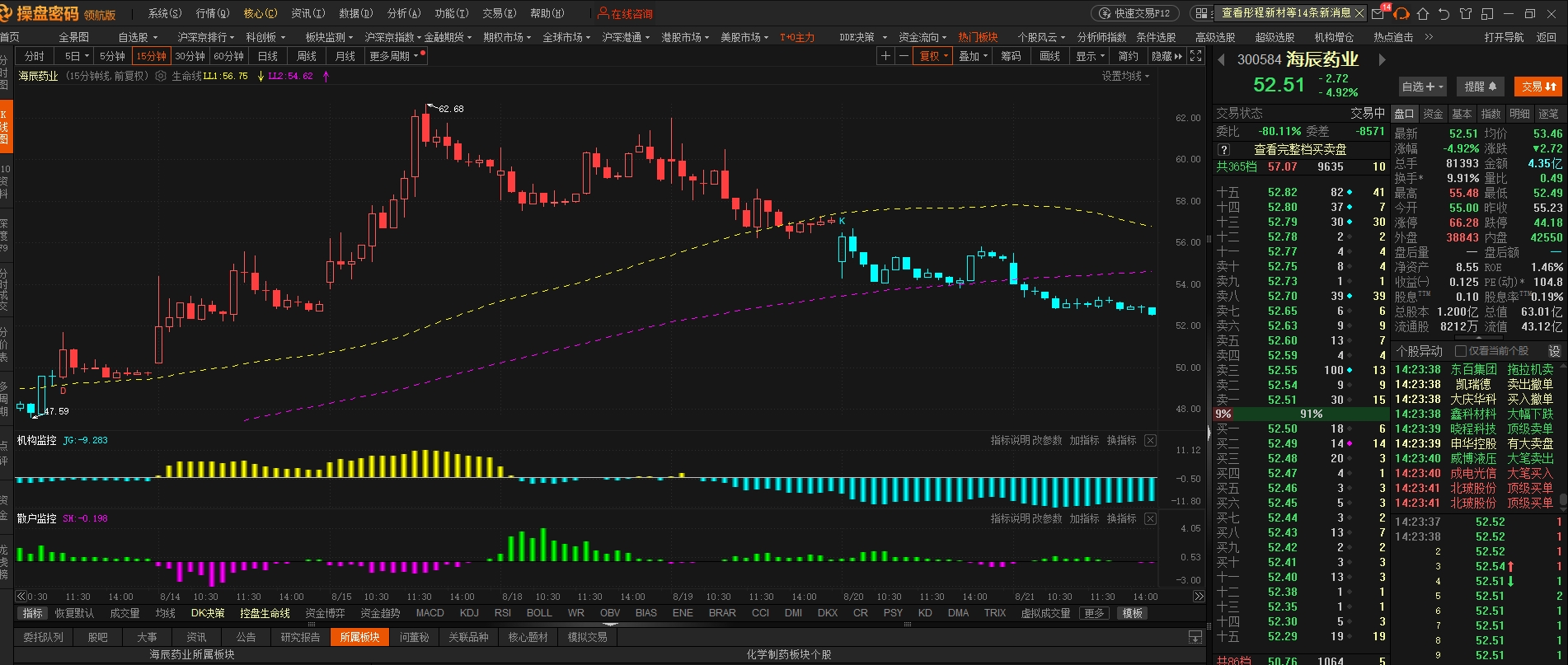Click 加指标 in 散户监控 panel
Viewport: 1568px width, 665px height.
click(1084, 518)
